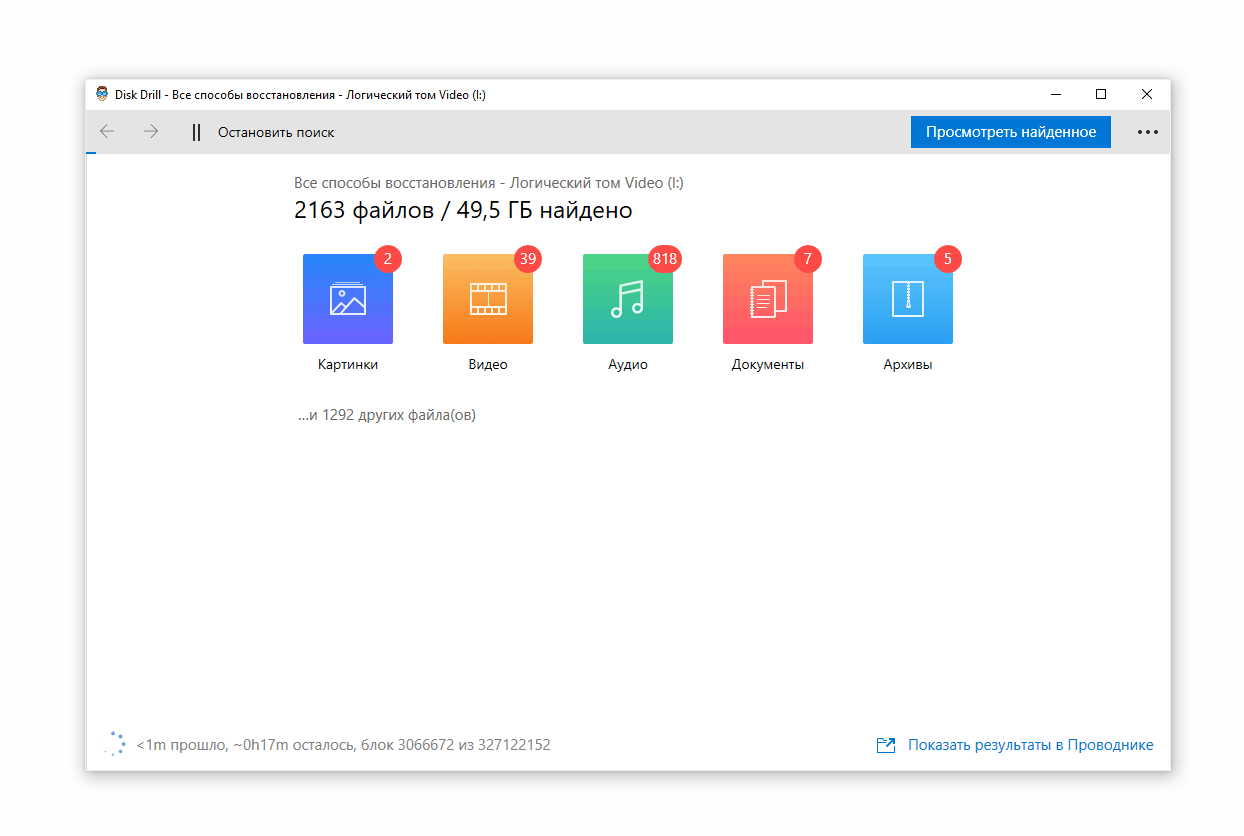The height and width of the screenshot is (836, 1244).
Task: Click the 'Остановить поиск' label
Action: 276,132
